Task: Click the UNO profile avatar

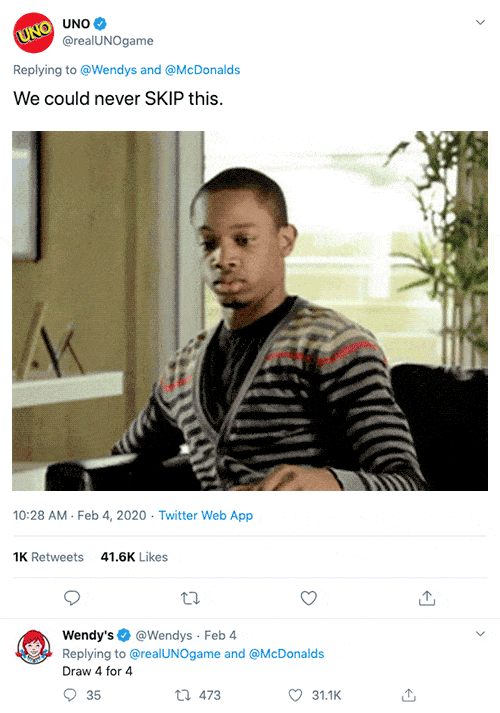Action: [33, 33]
